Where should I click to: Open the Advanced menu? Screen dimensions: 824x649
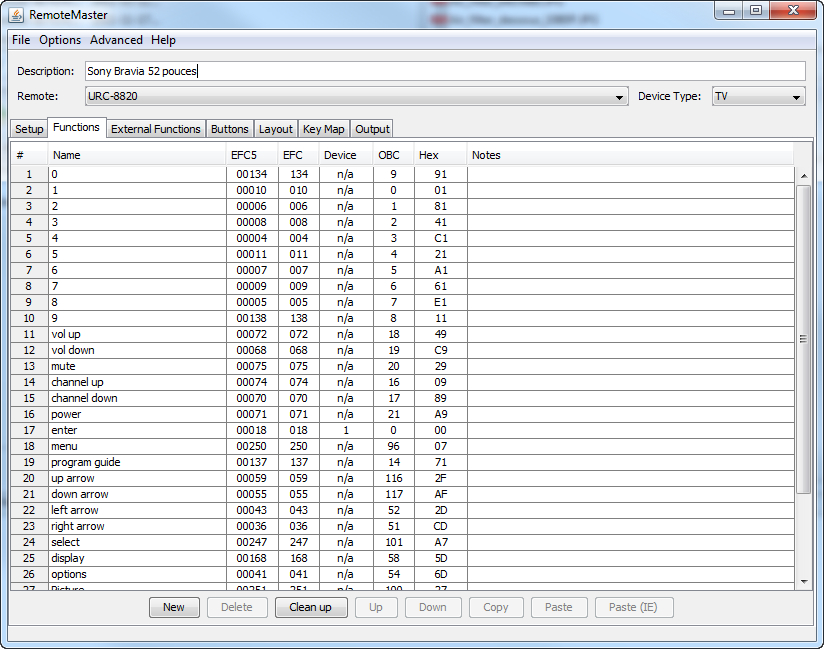[116, 40]
